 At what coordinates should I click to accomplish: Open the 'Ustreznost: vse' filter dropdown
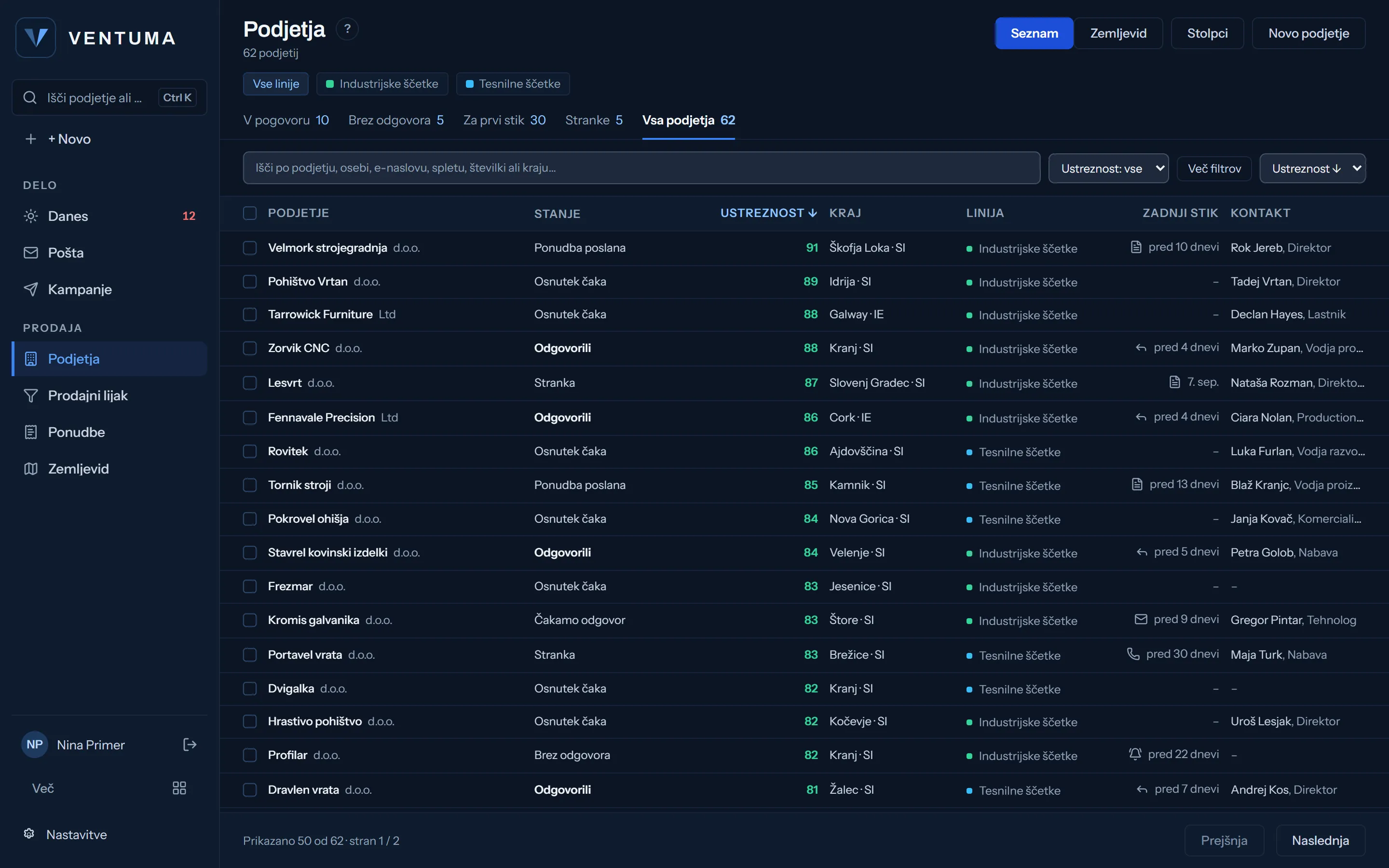(x=1108, y=168)
